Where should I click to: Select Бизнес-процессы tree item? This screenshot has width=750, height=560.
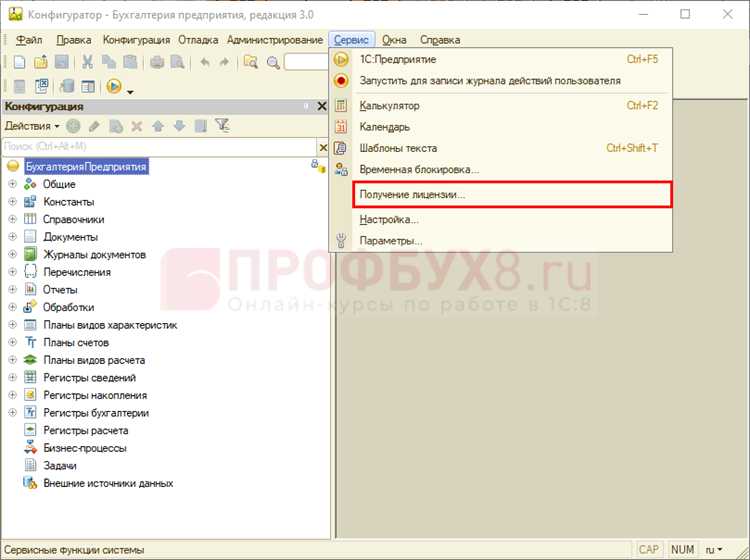[85, 448]
